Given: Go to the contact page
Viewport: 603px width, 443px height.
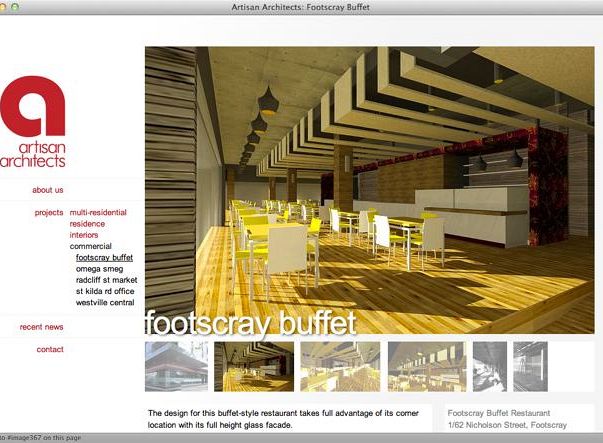Looking at the screenshot, I should (x=50, y=350).
